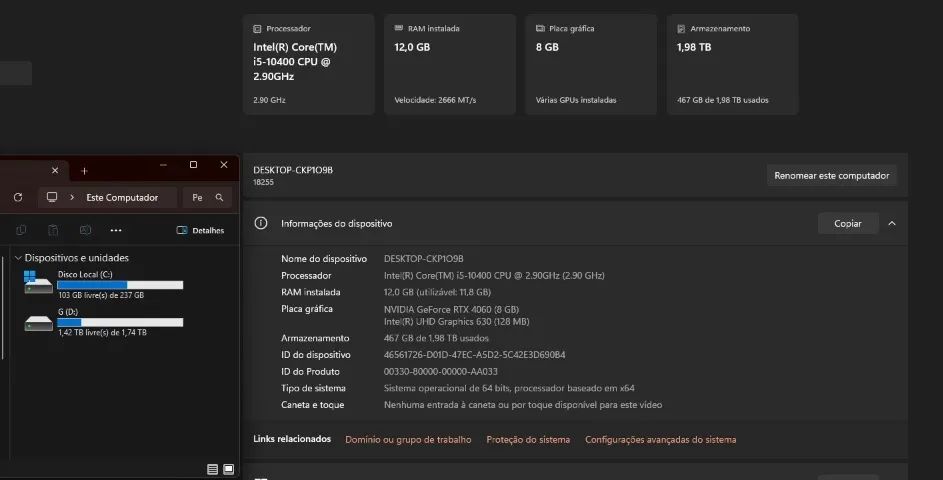Click the ID do dispositivo value

coord(475,355)
